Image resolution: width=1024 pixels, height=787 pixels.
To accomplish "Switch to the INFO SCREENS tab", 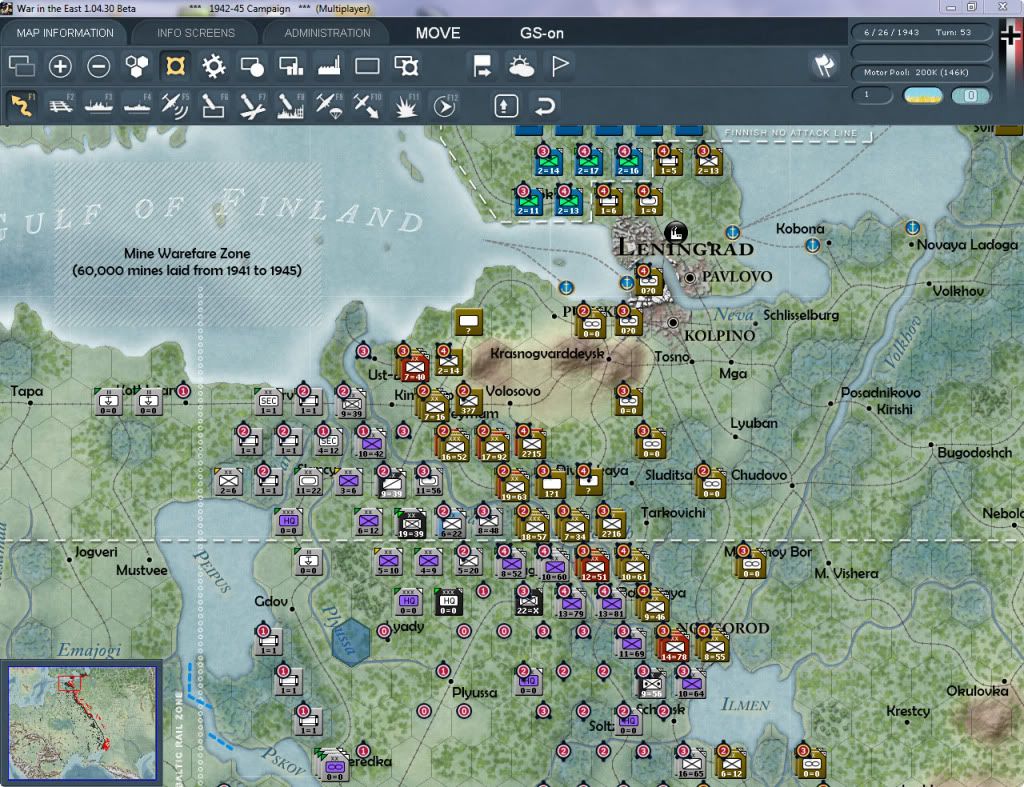I will pyautogui.click(x=195, y=33).
